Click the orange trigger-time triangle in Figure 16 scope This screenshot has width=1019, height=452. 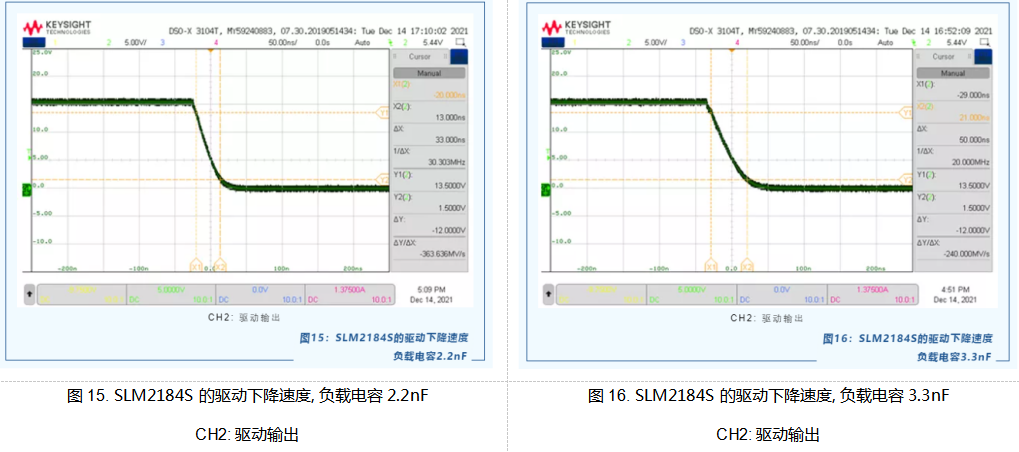coord(732,50)
